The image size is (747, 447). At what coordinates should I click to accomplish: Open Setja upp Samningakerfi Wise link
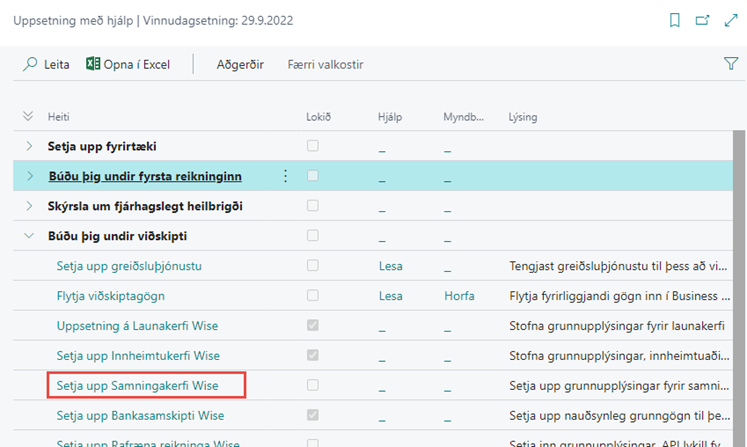click(x=137, y=385)
